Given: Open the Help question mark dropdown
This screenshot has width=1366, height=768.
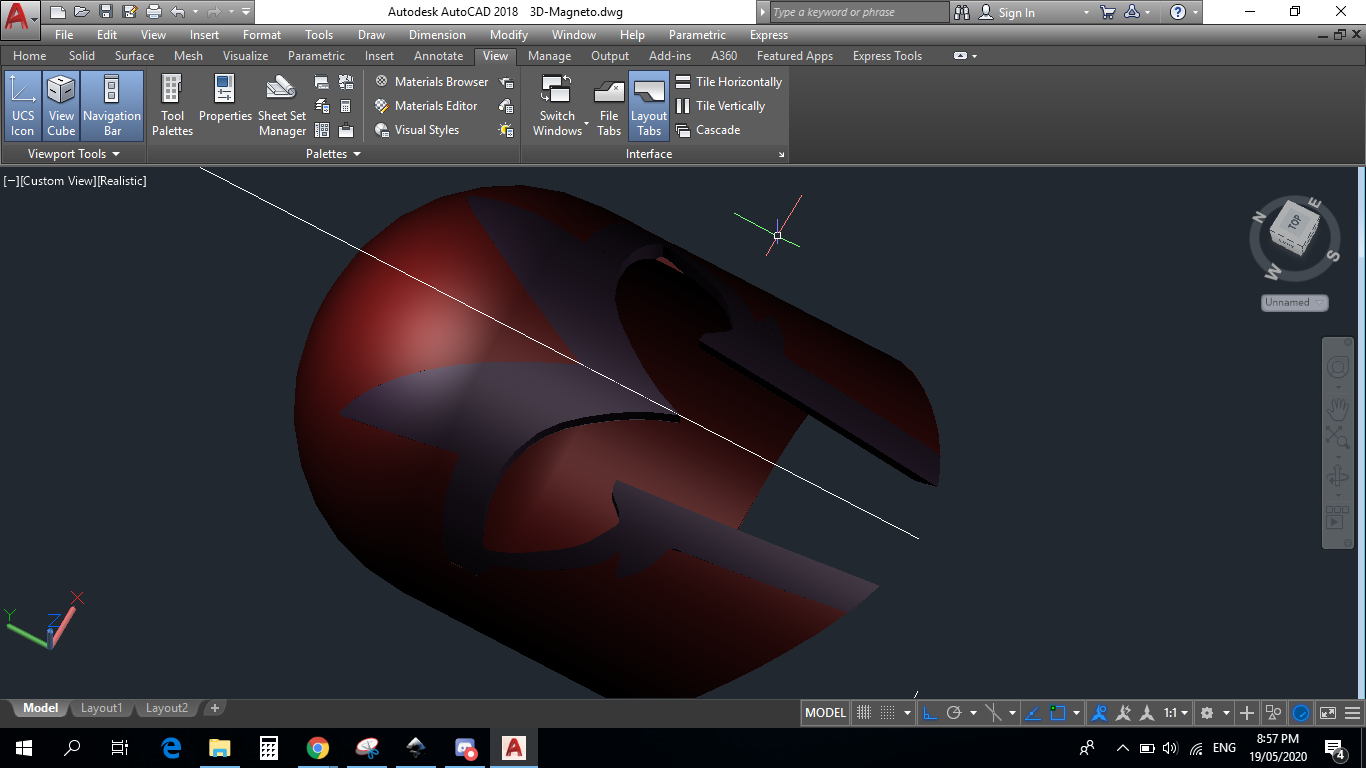Looking at the screenshot, I should click(1197, 13).
